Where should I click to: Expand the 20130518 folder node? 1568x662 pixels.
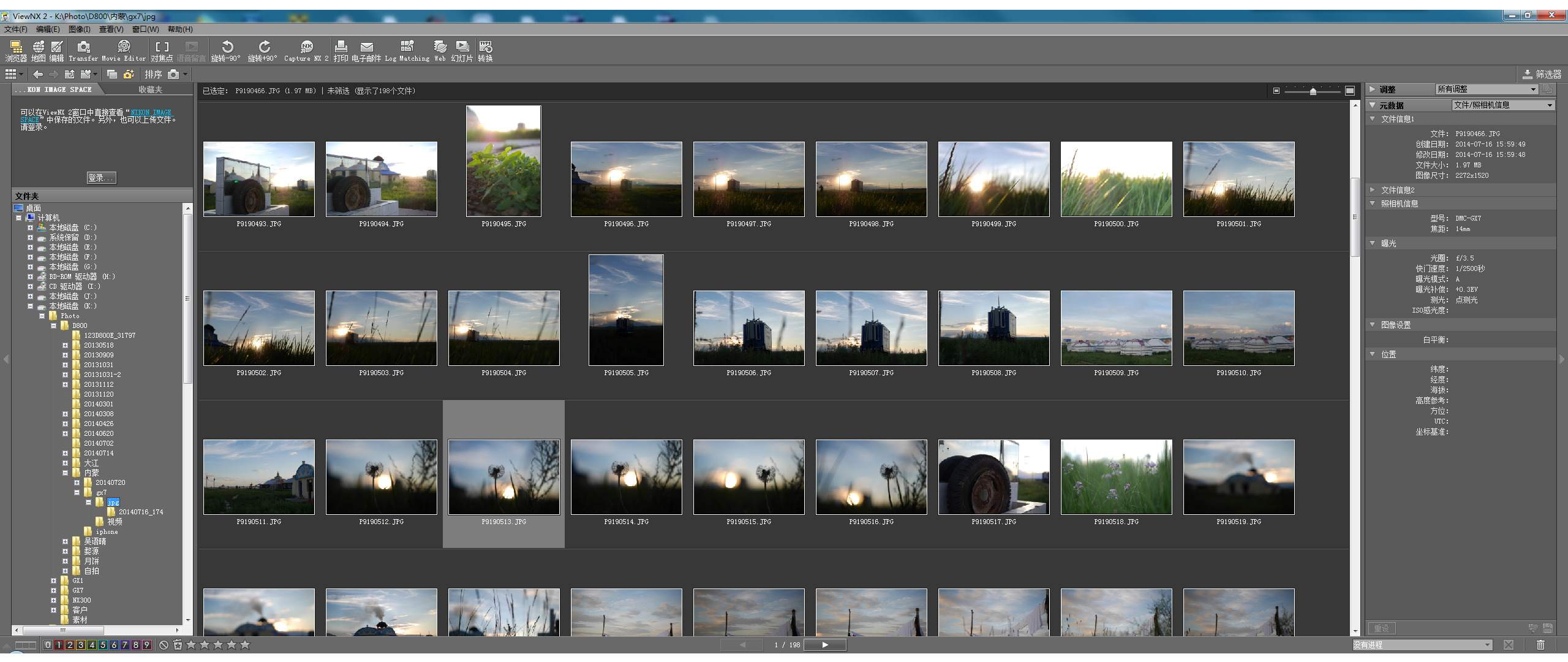65,345
